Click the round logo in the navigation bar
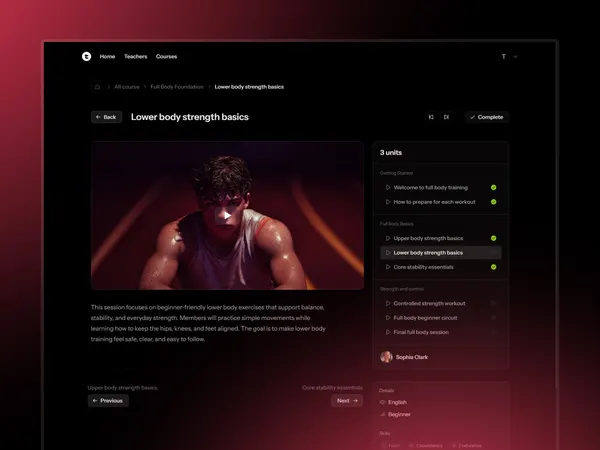Viewport: 600px width, 450px height. pos(86,57)
